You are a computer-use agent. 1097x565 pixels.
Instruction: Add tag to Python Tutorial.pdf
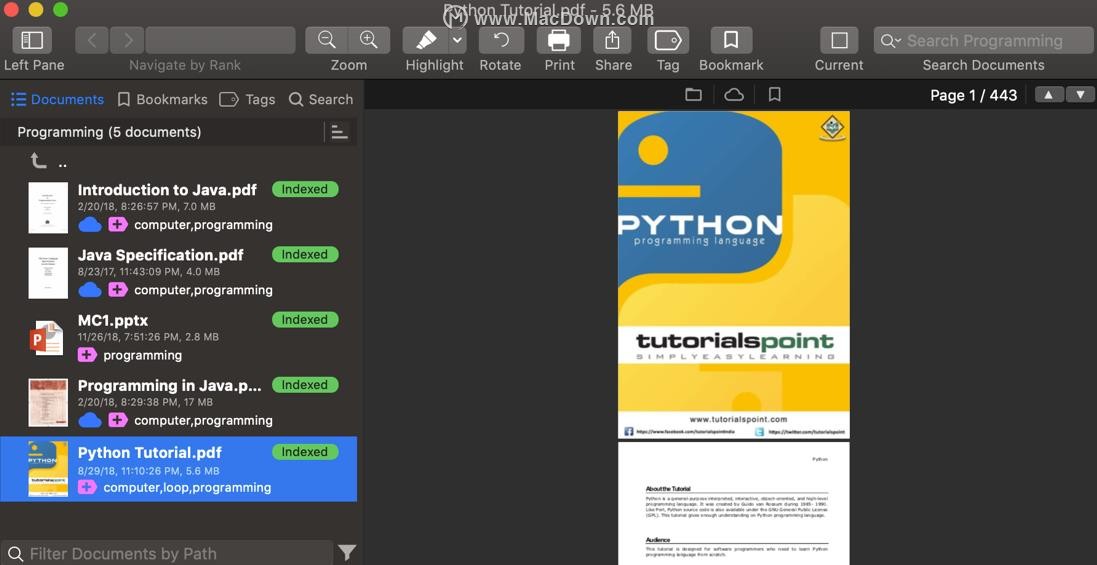[87, 487]
